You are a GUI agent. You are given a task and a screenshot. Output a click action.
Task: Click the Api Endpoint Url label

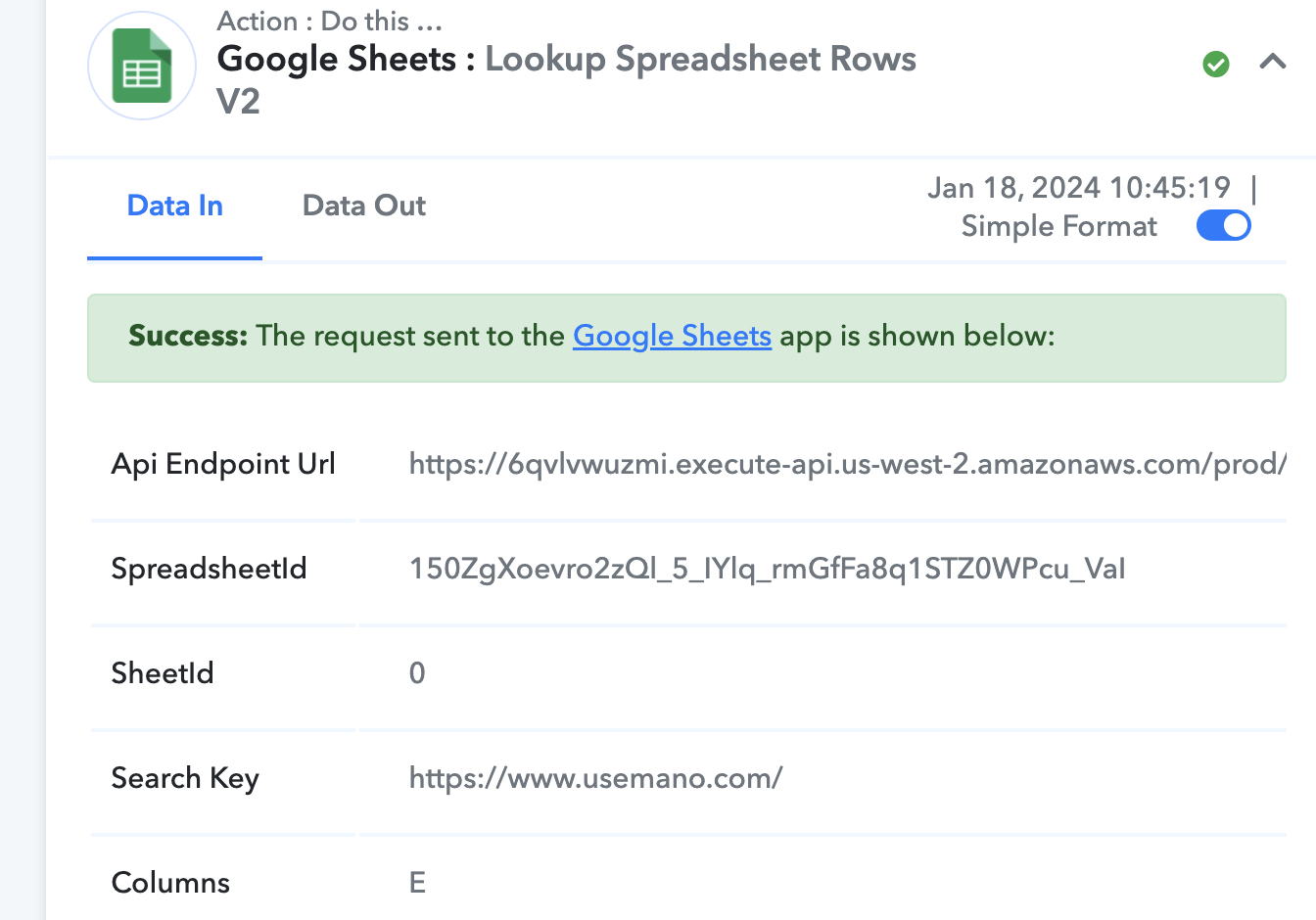coord(223,464)
